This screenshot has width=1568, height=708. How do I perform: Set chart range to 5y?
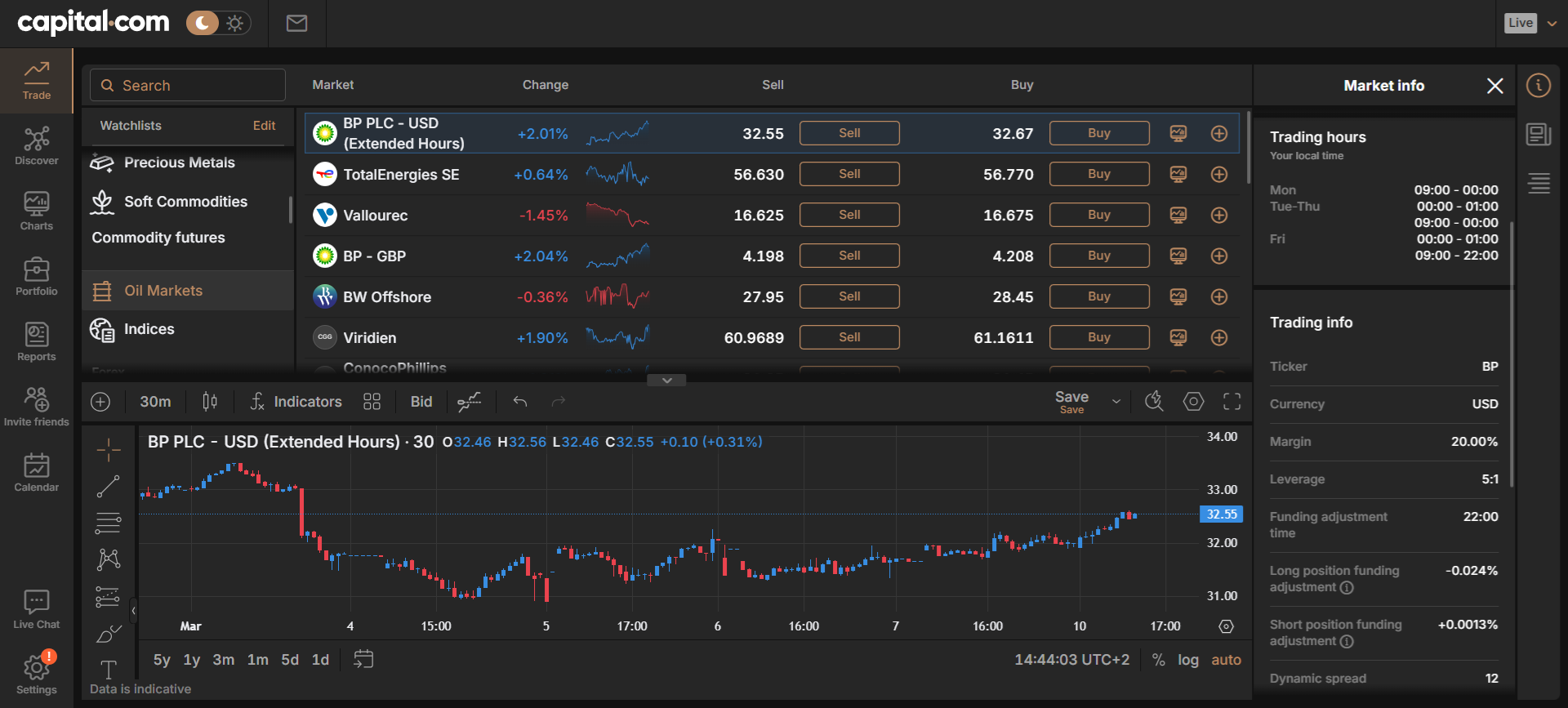click(162, 660)
